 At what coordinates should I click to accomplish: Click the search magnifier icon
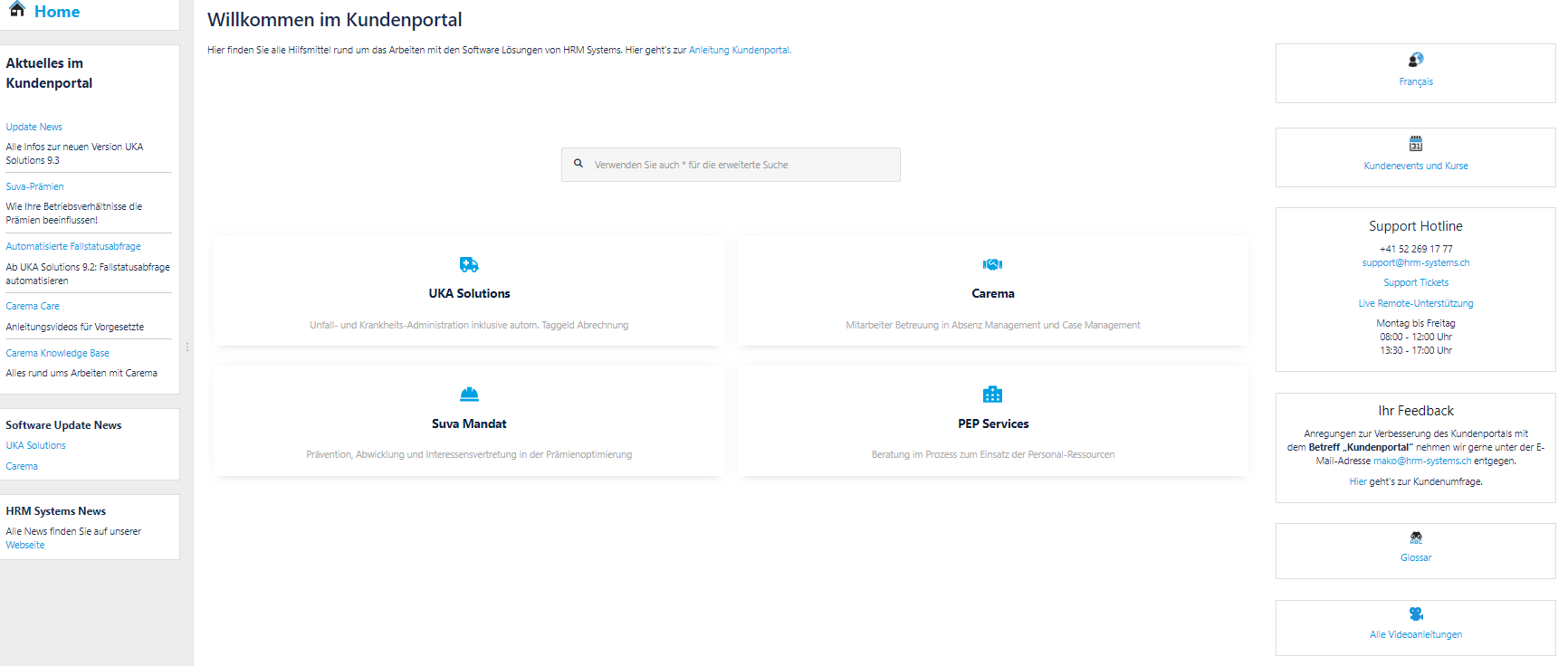(578, 164)
